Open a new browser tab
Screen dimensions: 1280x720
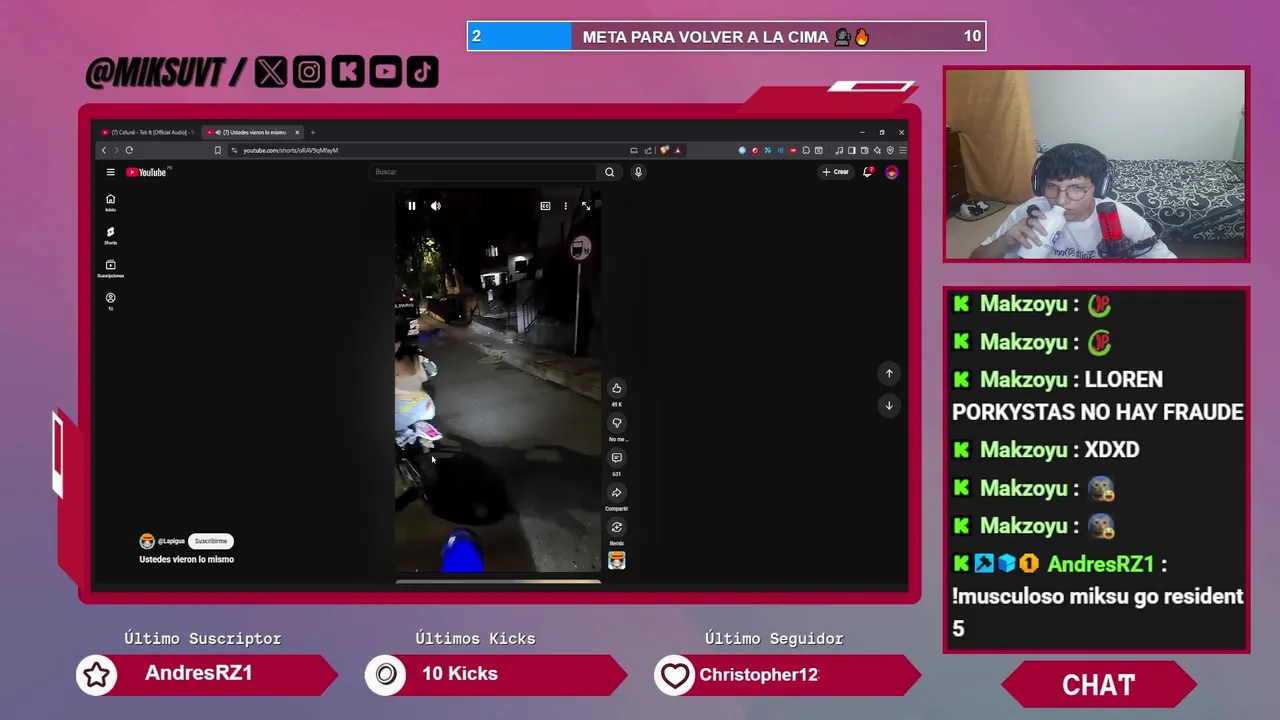(x=312, y=132)
